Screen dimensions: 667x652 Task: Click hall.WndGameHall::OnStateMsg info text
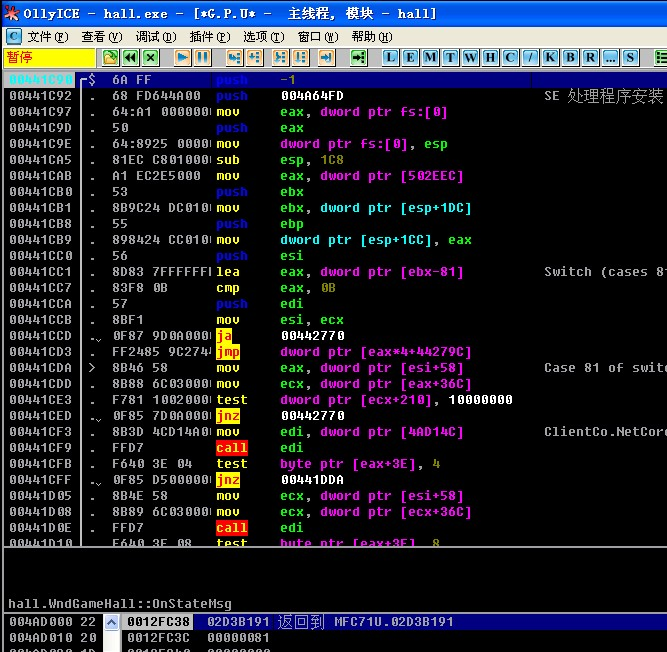(x=120, y=604)
